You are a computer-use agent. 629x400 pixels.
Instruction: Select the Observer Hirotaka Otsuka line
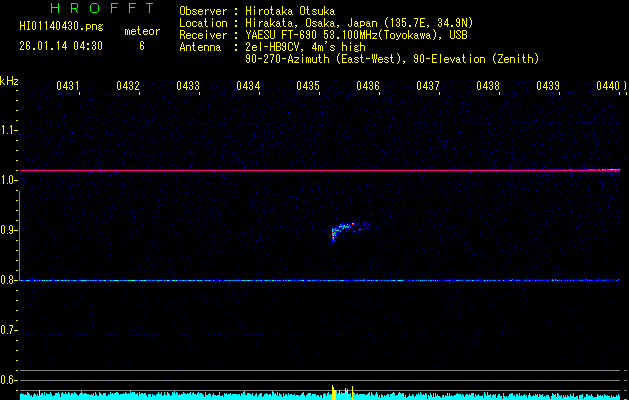click(x=256, y=11)
